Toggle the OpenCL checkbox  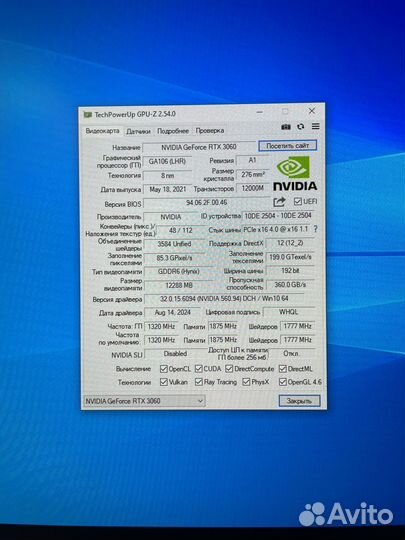pos(164,369)
